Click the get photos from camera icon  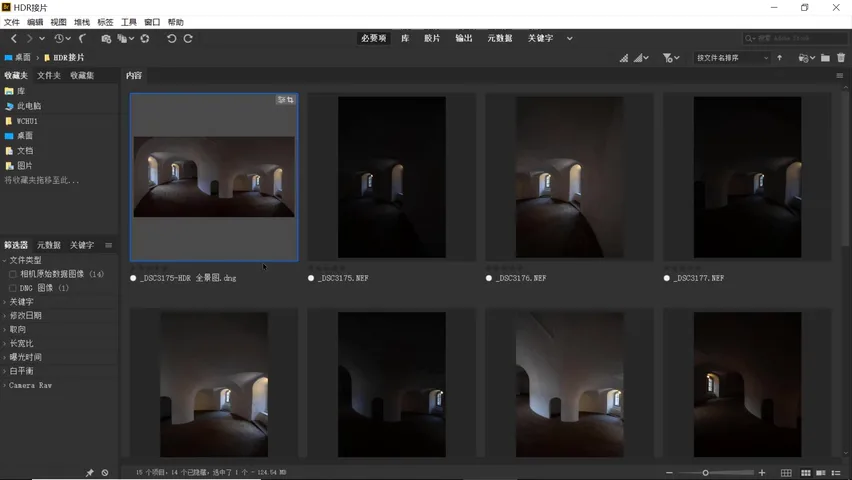106,39
